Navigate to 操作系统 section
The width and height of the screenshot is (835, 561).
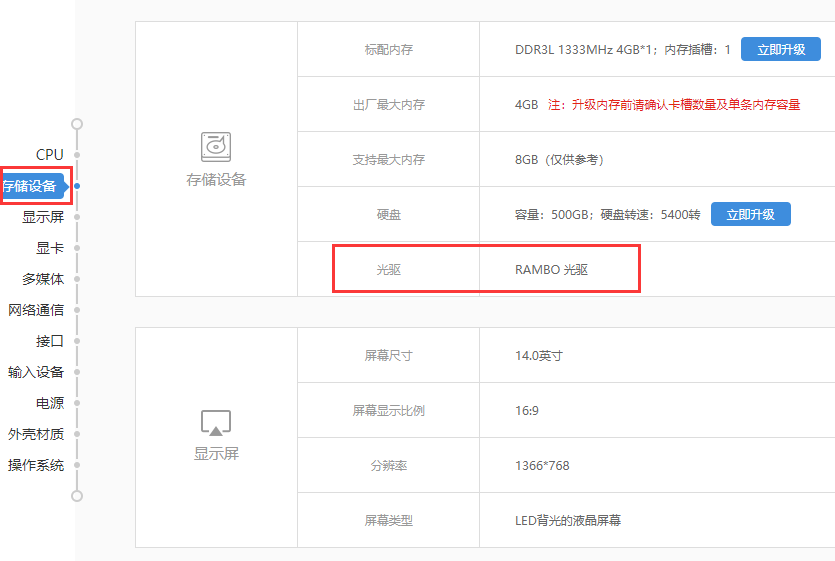pos(36,465)
